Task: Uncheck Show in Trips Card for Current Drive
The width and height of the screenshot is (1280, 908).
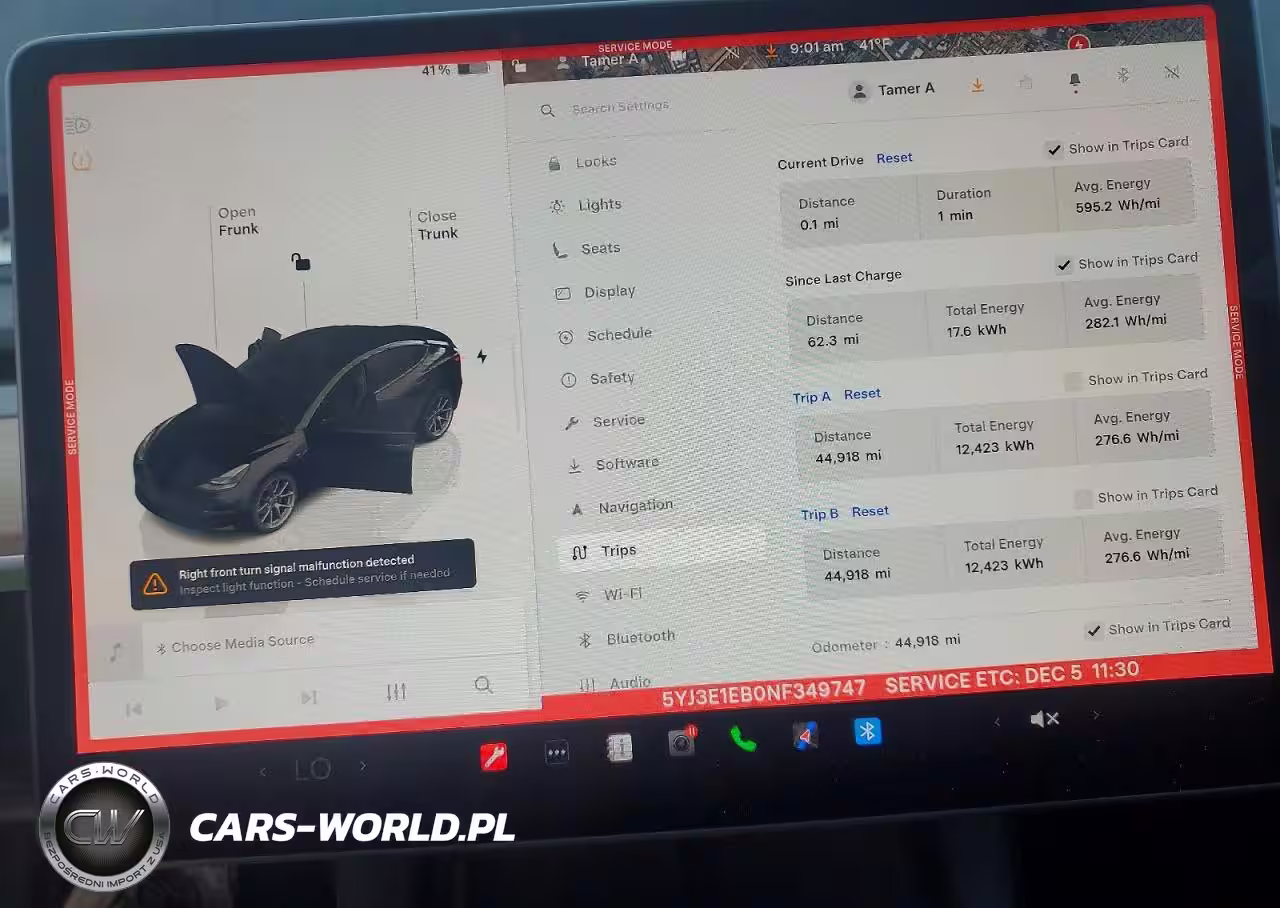Action: coord(1054,150)
